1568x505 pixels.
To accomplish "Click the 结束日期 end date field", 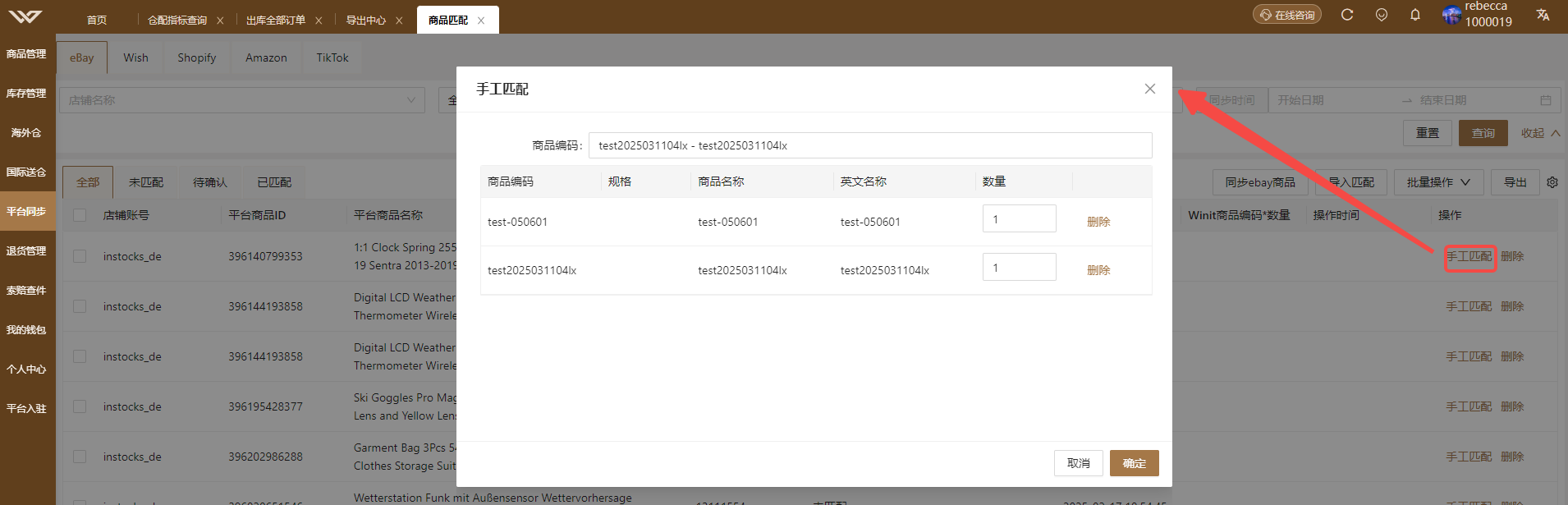I will point(1474,100).
